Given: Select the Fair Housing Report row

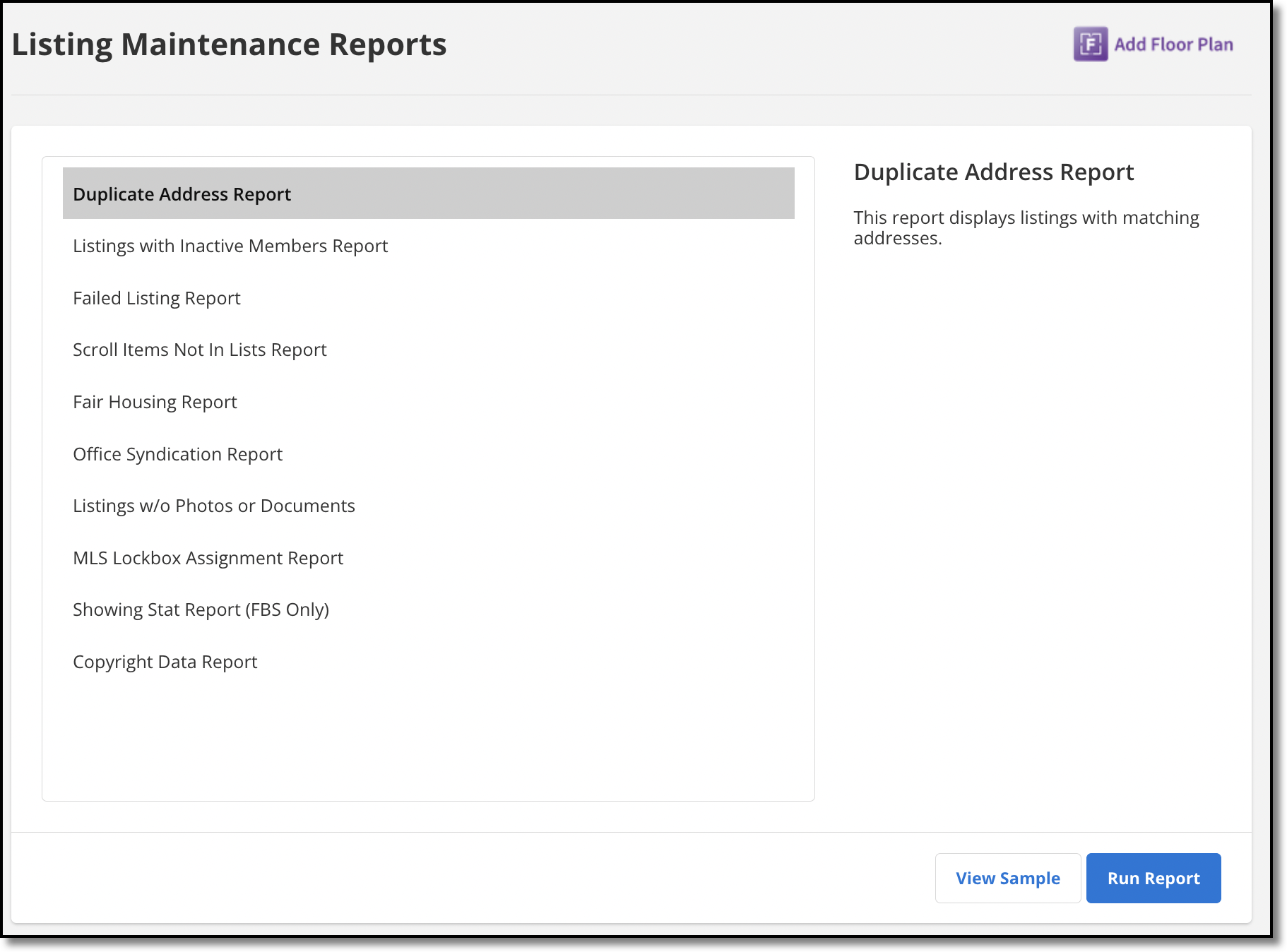Looking at the screenshot, I should [428, 402].
